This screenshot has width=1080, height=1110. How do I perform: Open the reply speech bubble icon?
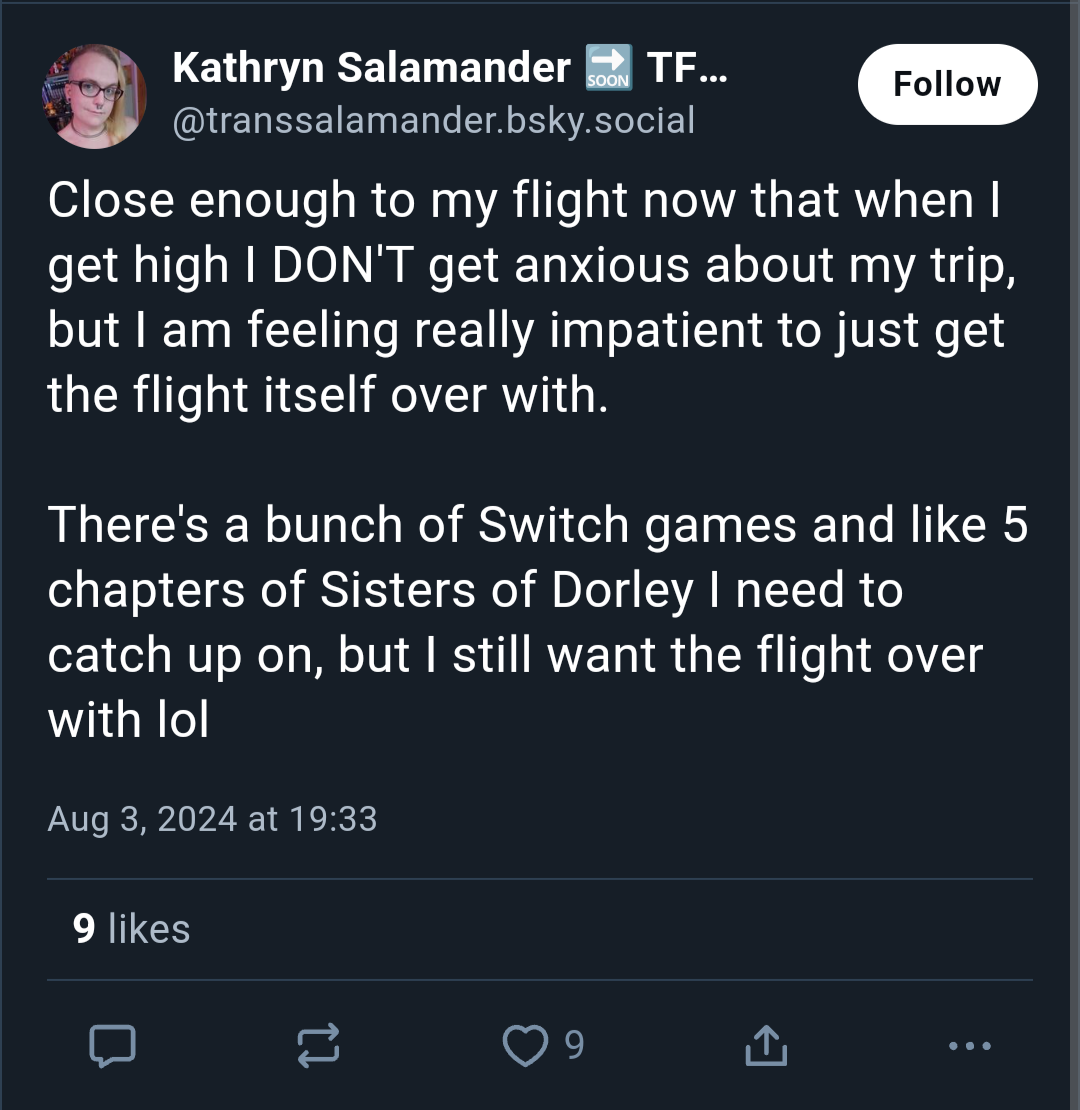(x=113, y=1045)
